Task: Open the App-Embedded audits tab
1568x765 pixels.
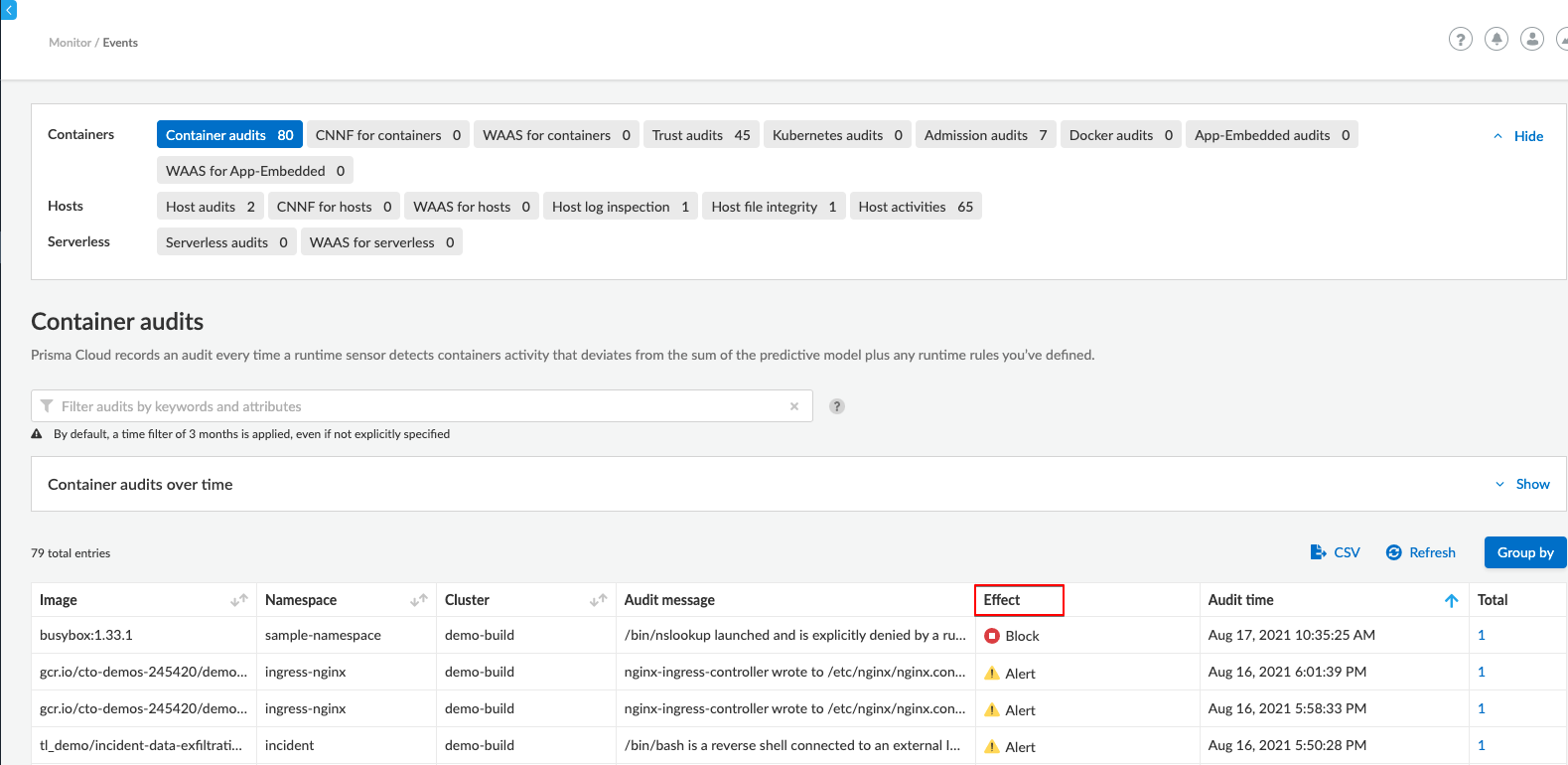Action: (1272, 135)
